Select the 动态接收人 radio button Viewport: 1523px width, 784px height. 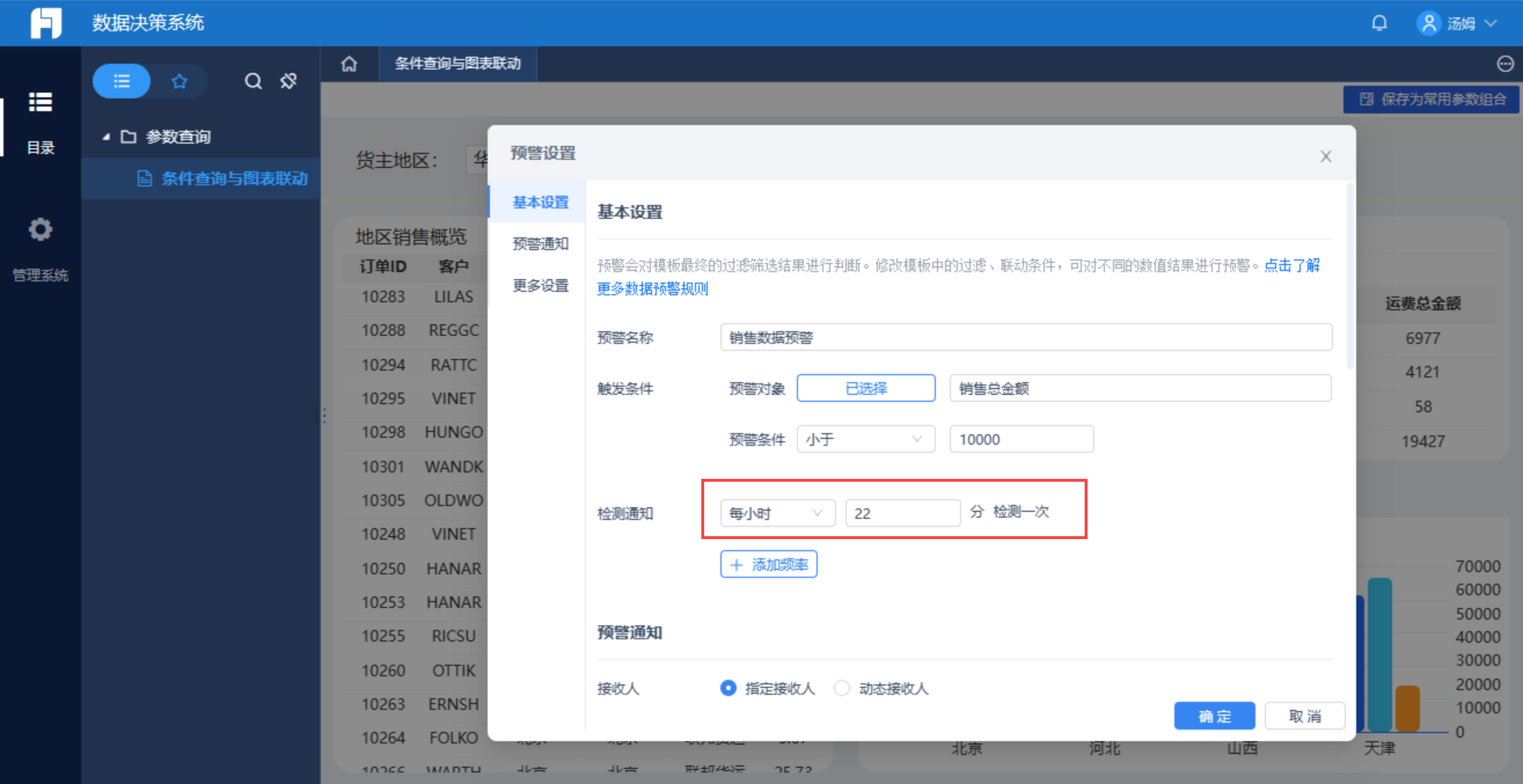pyautogui.click(x=841, y=688)
